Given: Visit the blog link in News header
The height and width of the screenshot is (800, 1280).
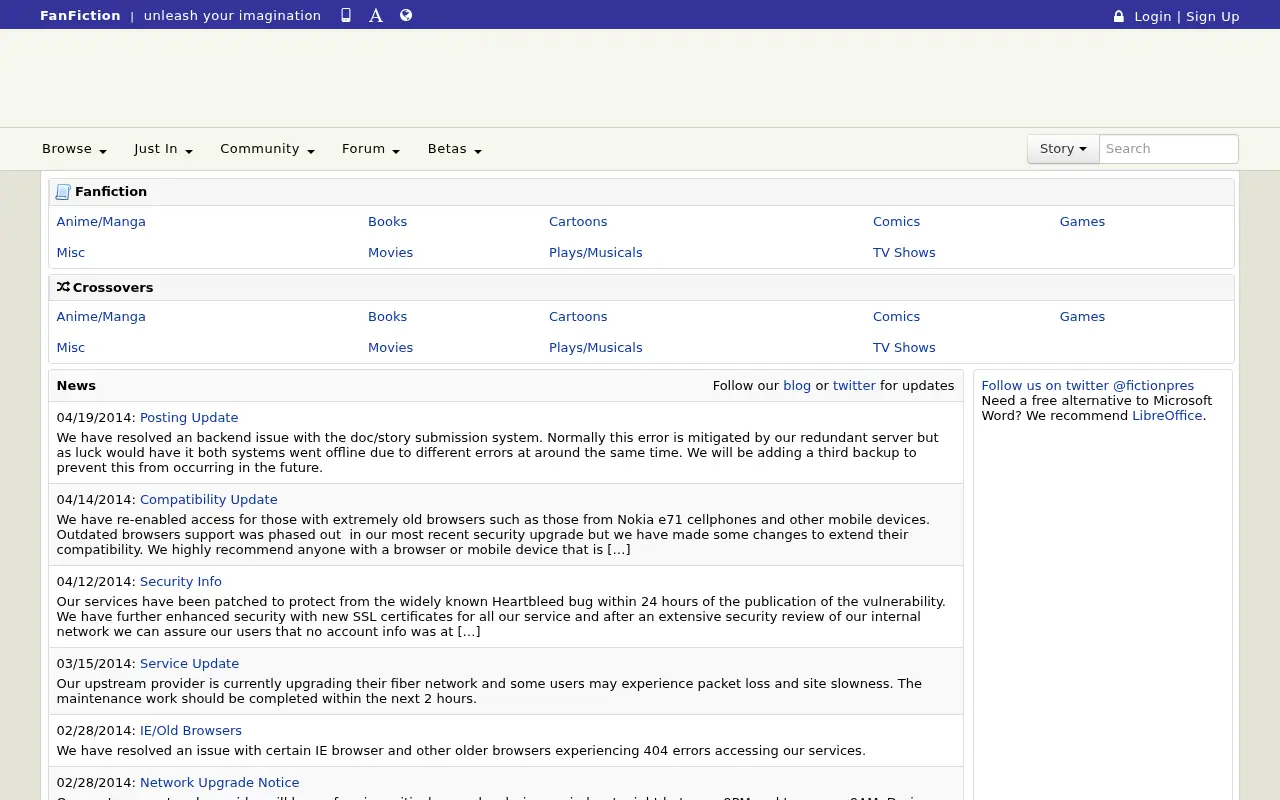Looking at the screenshot, I should (797, 386).
